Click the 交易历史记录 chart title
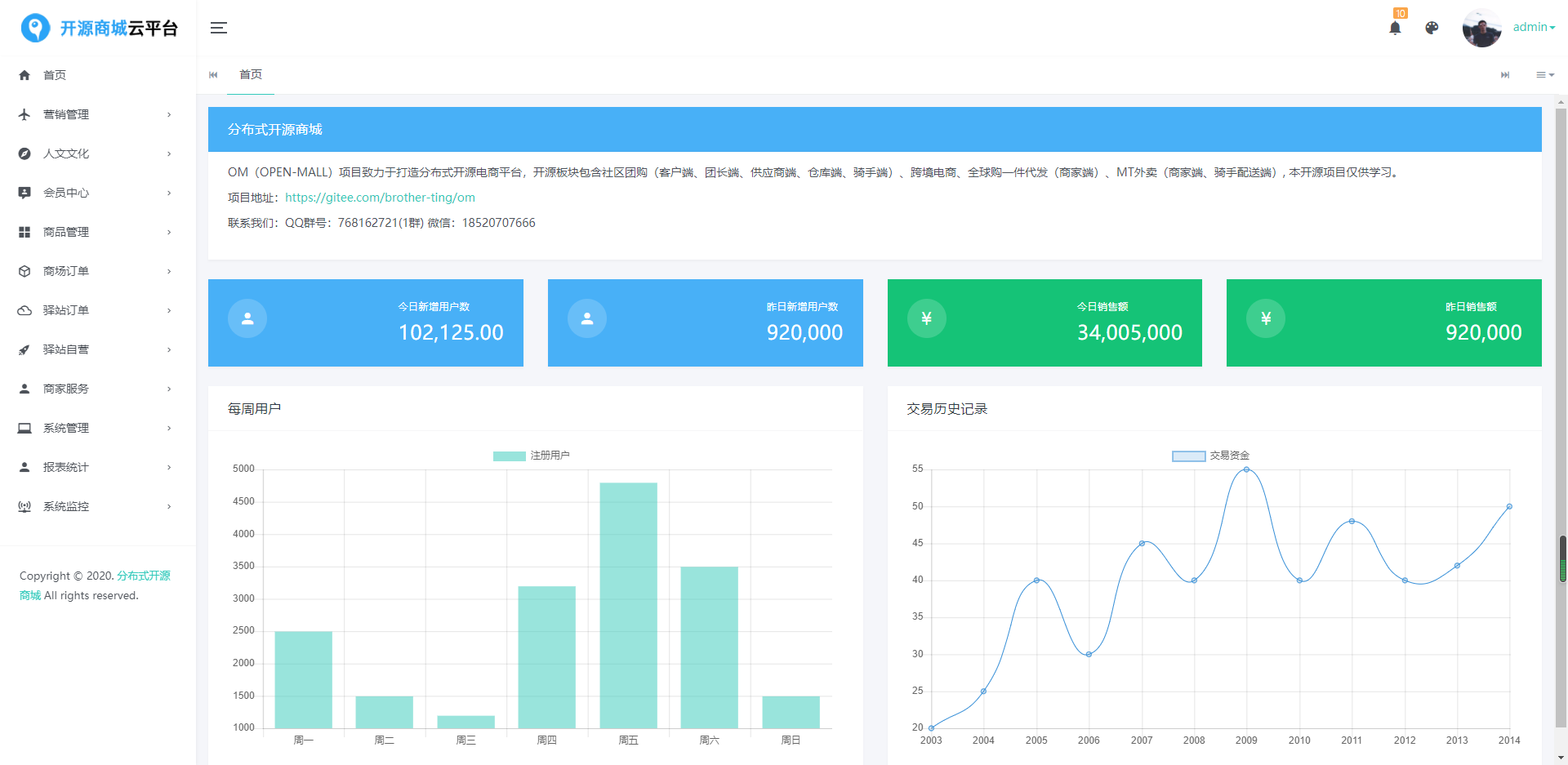The image size is (1568, 765). click(x=947, y=409)
